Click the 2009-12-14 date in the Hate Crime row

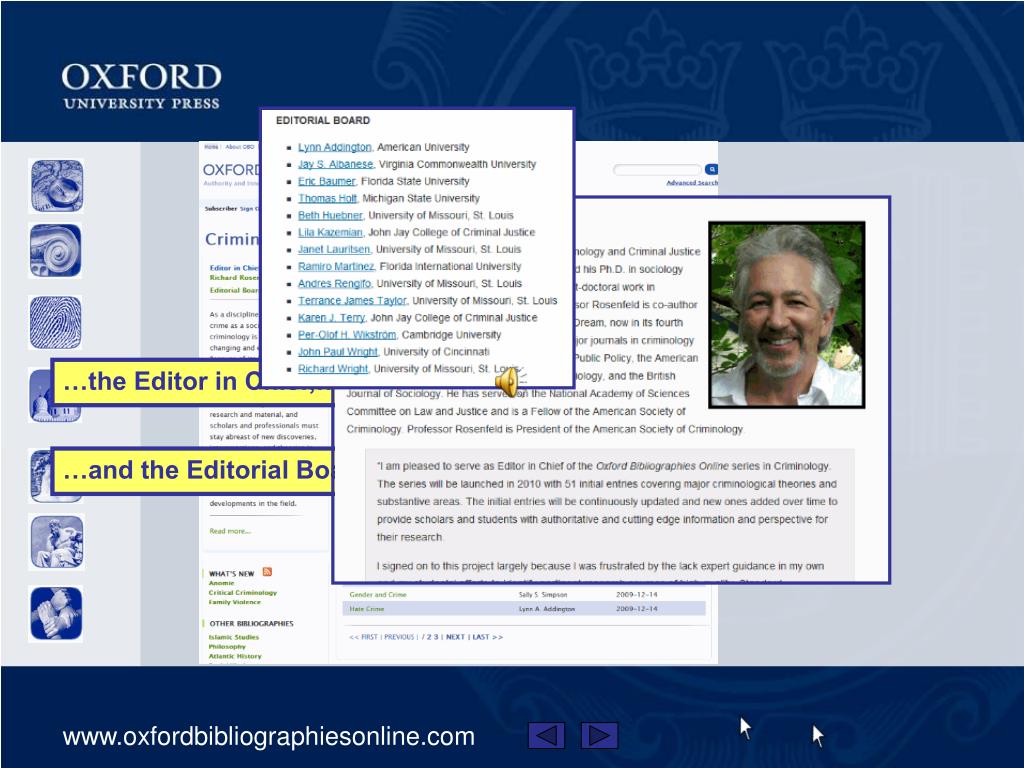(x=637, y=609)
